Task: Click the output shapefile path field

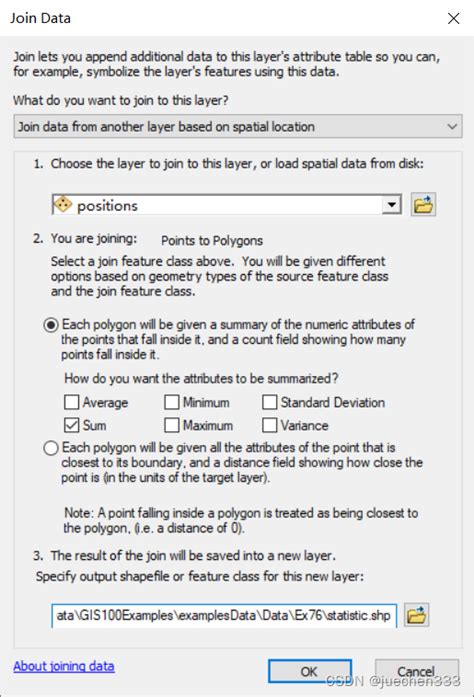Action: point(224,615)
